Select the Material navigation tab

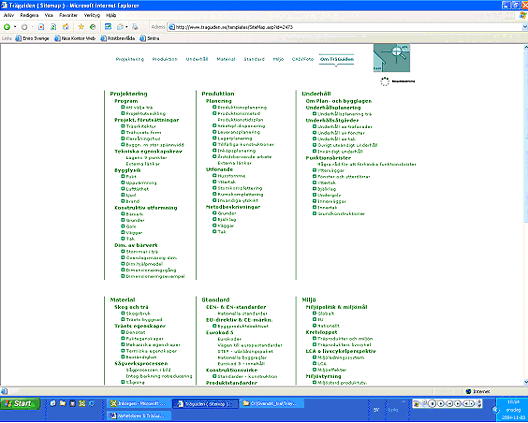226,59
